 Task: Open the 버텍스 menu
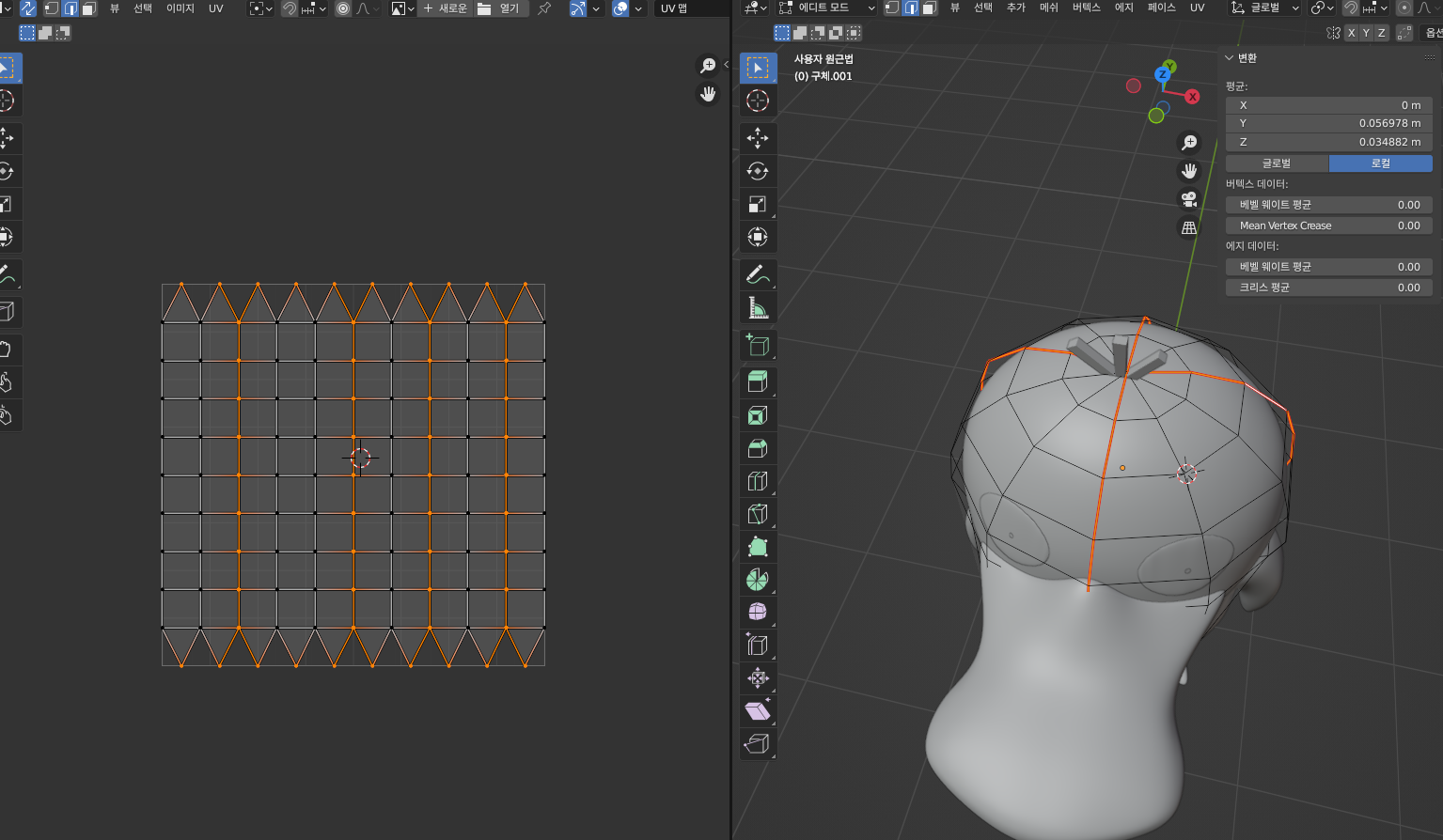click(1086, 8)
